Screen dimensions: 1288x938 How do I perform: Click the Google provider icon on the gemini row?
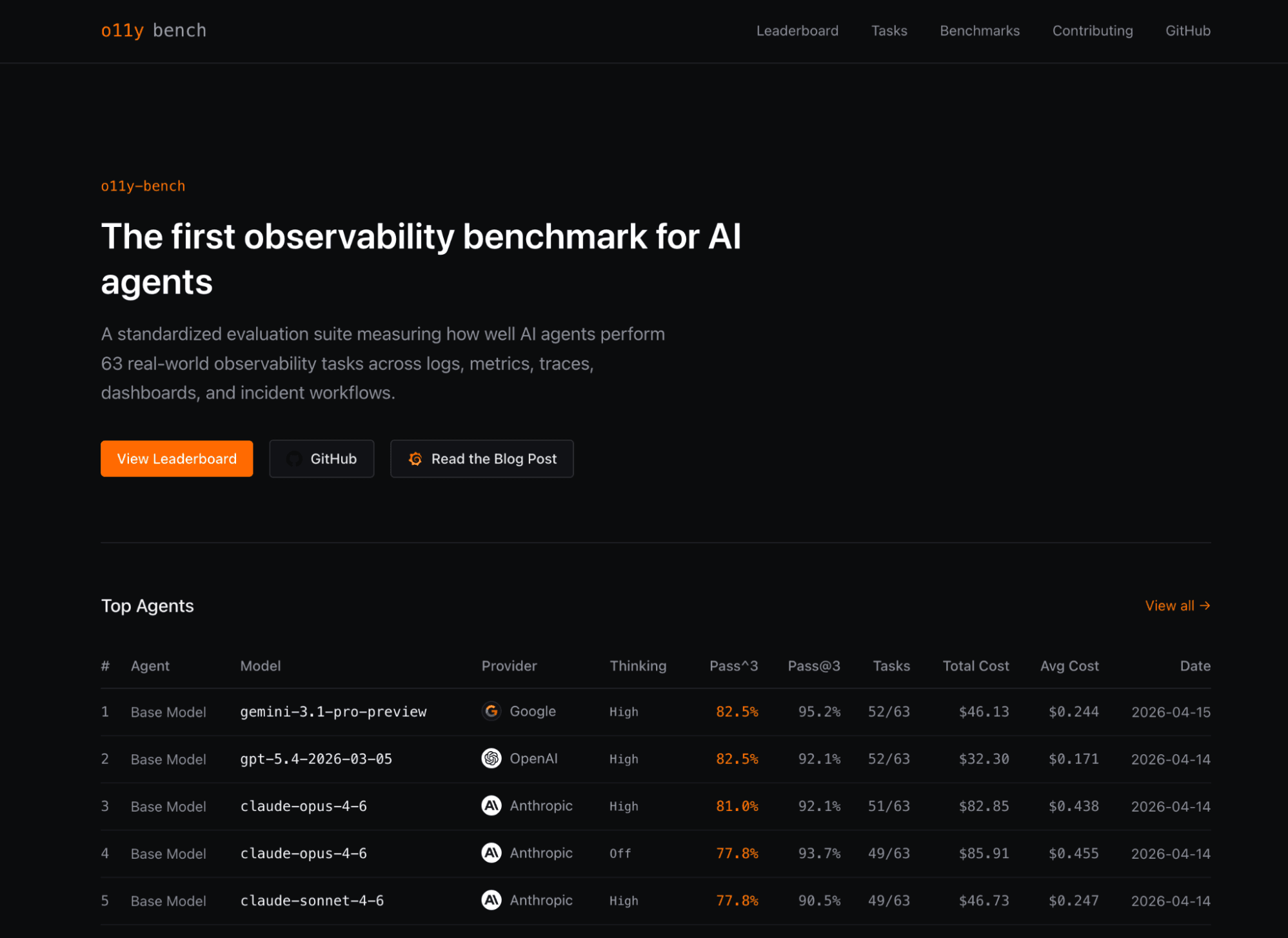coord(491,711)
